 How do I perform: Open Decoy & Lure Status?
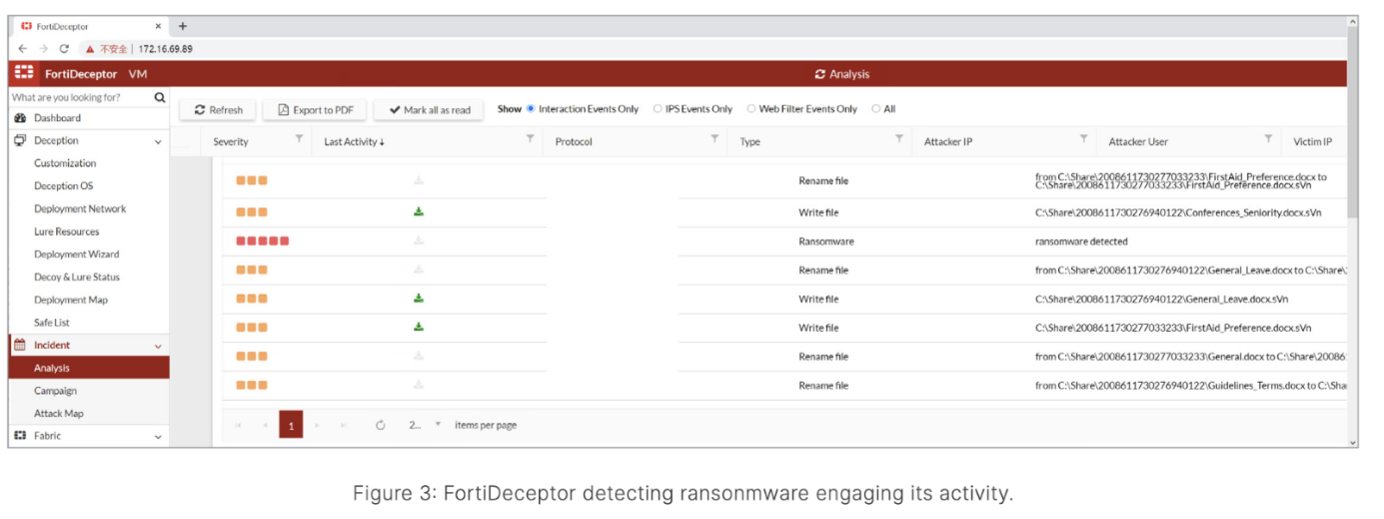[77, 277]
